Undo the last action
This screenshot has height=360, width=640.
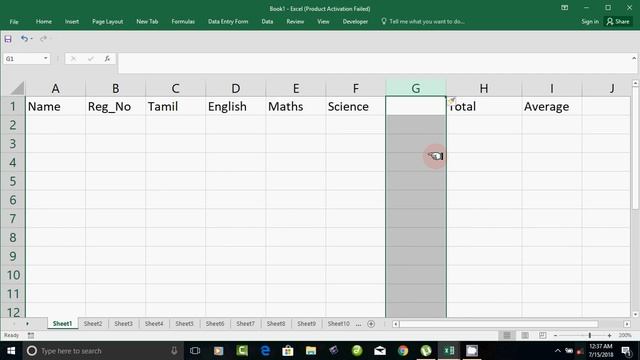(x=24, y=38)
